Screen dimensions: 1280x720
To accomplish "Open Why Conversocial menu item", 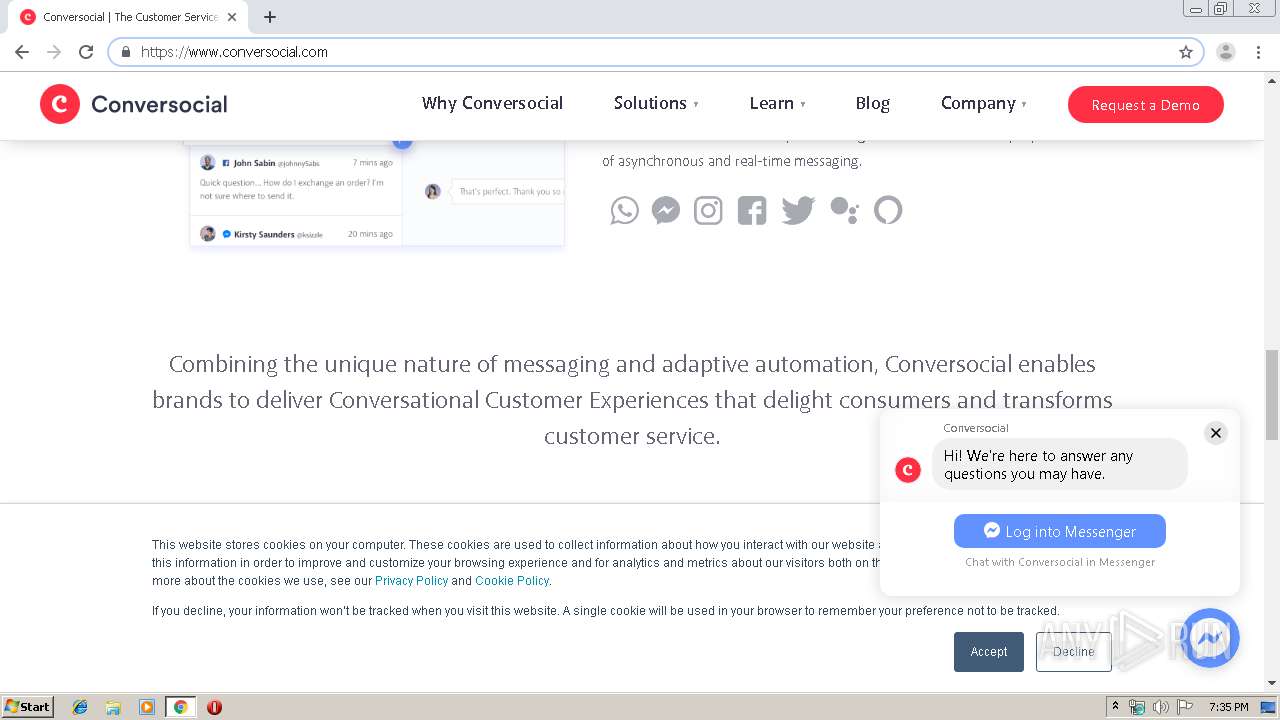I will 492,103.
